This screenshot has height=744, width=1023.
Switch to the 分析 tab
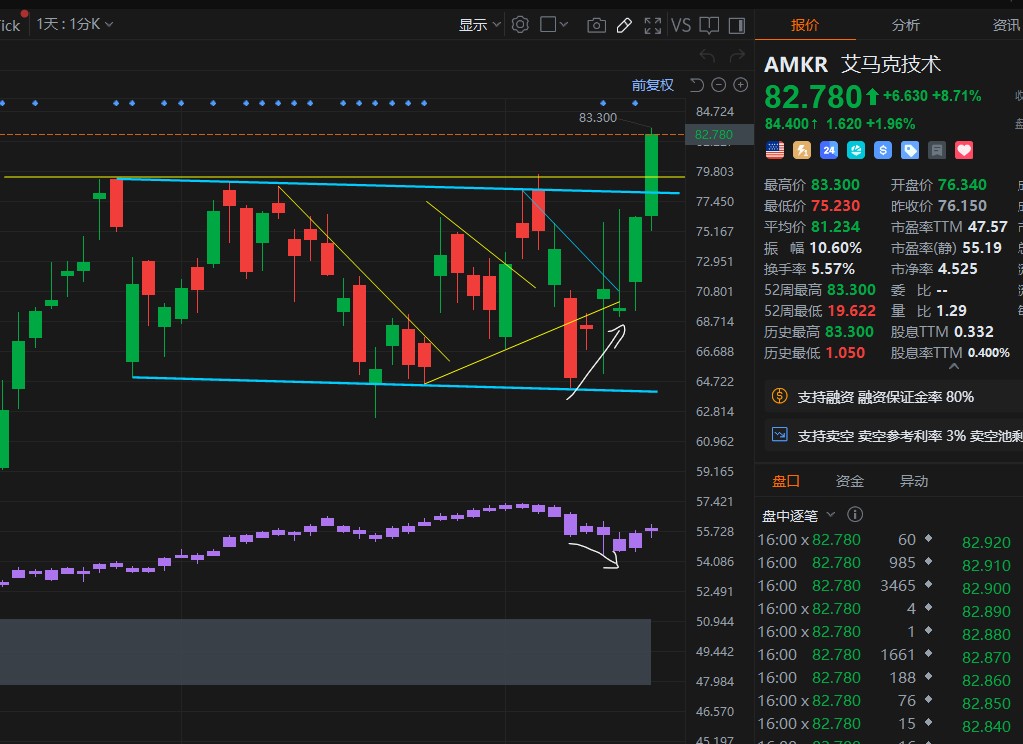pyautogui.click(x=906, y=25)
